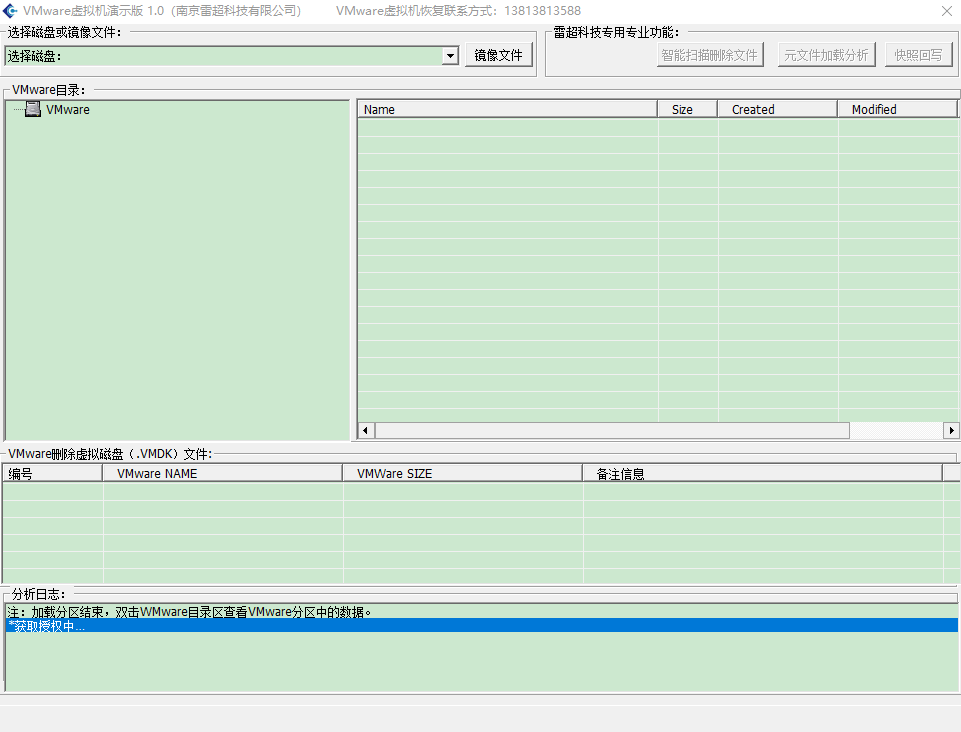This screenshot has height=732, width=961.
Task: Sort file list by Size column
Action: point(687,110)
